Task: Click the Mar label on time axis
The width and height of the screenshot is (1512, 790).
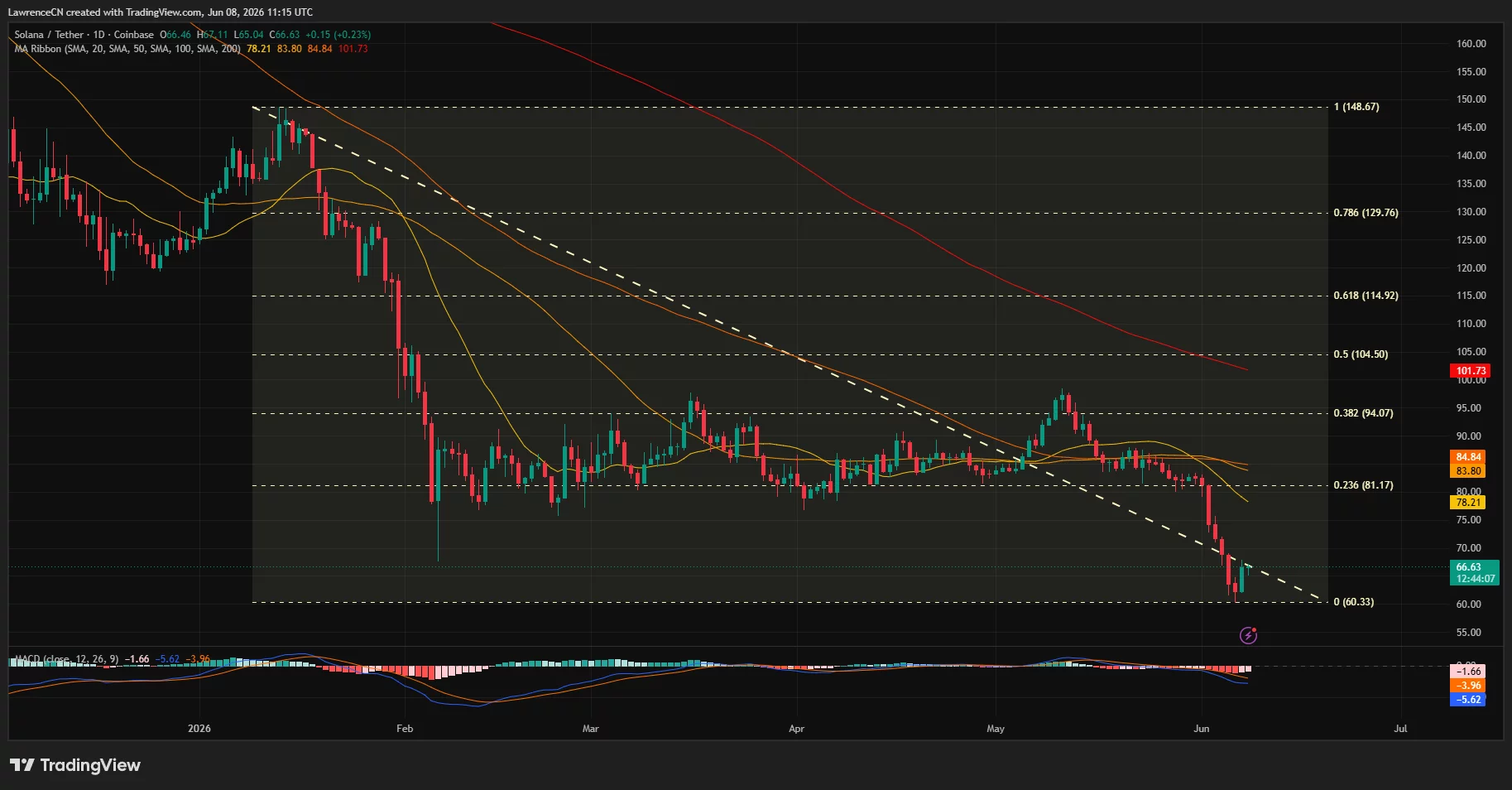Action: click(x=590, y=729)
